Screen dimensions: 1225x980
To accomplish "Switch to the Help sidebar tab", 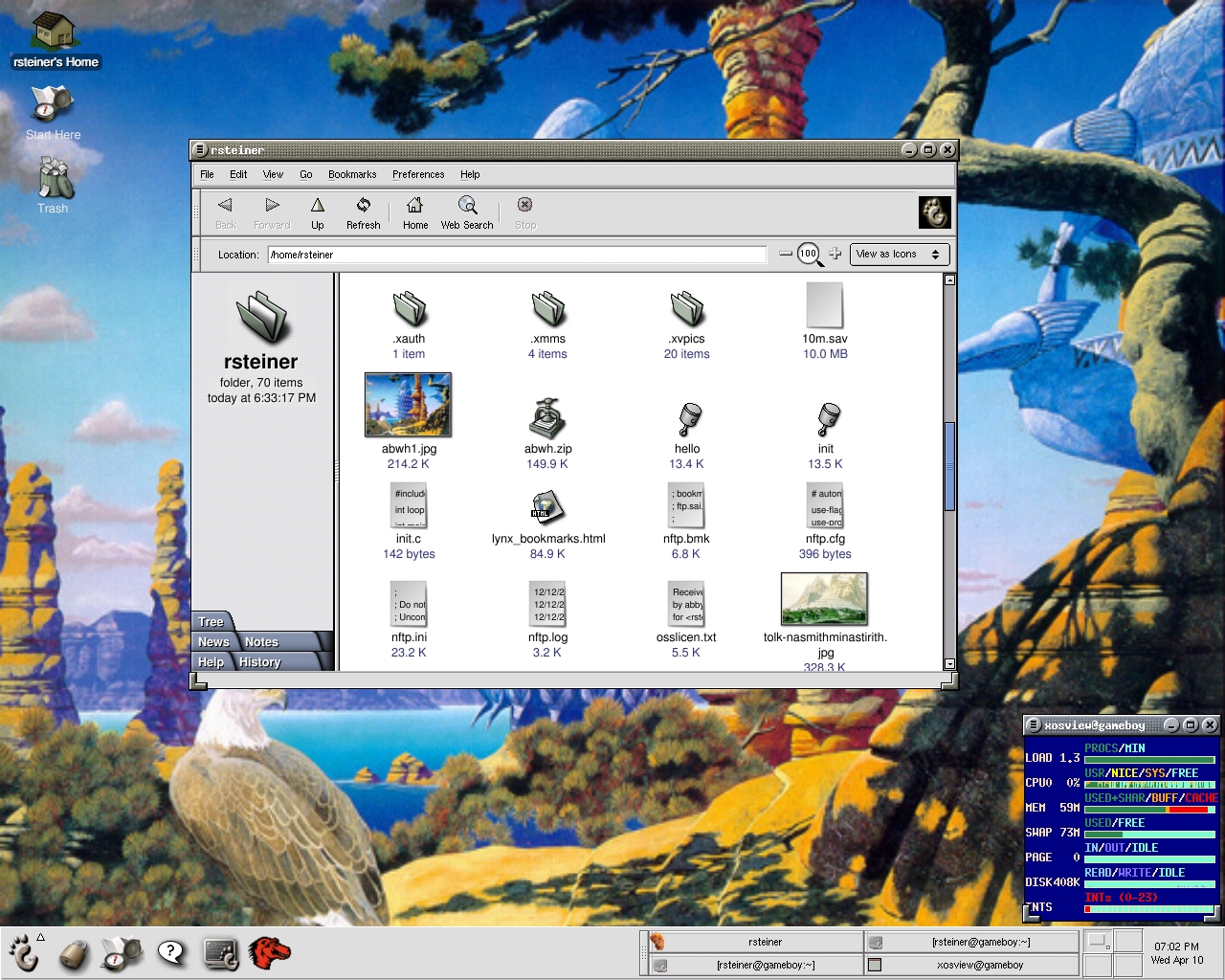I will pos(211,661).
